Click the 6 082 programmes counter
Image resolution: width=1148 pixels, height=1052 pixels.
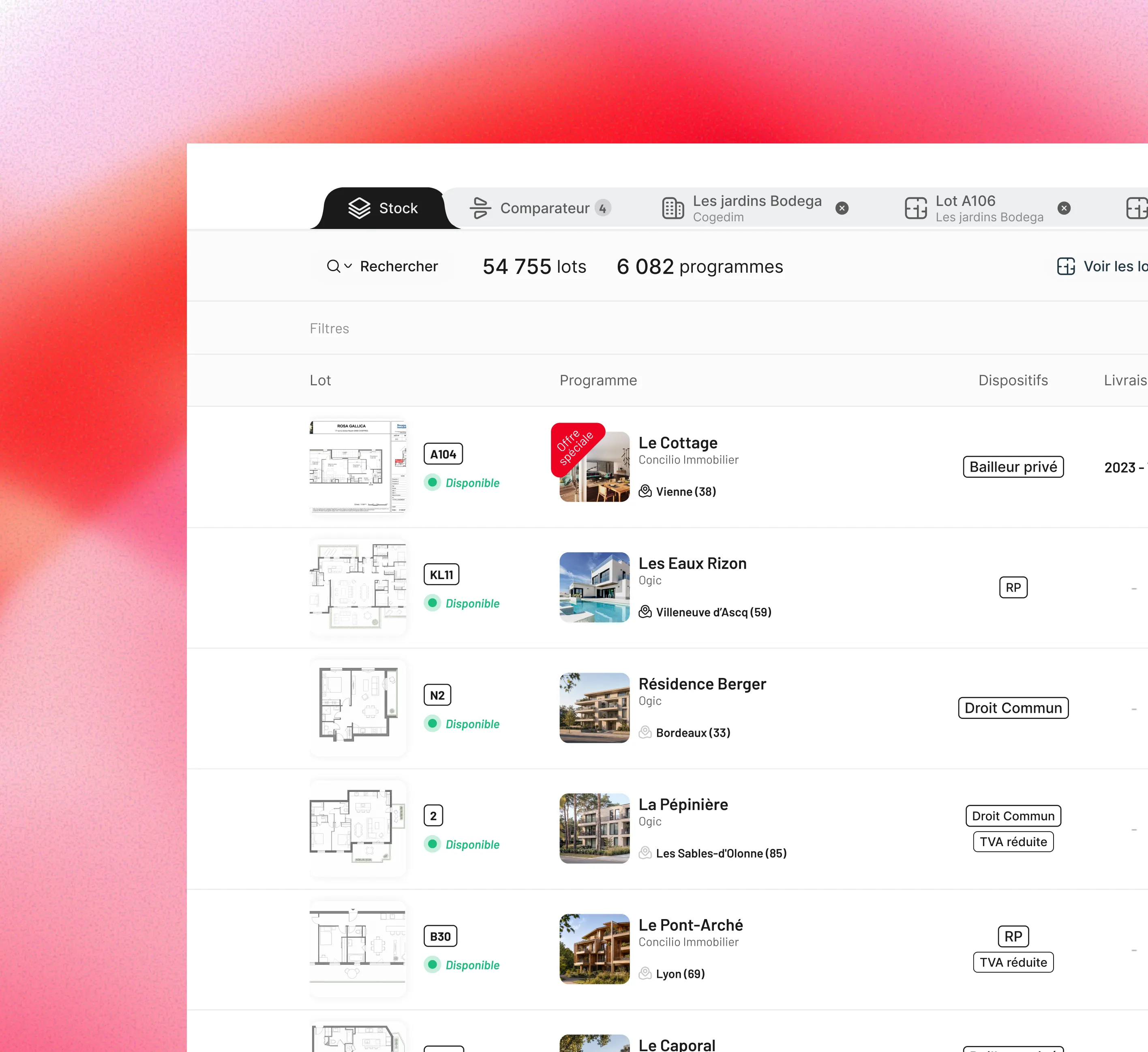(700, 266)
